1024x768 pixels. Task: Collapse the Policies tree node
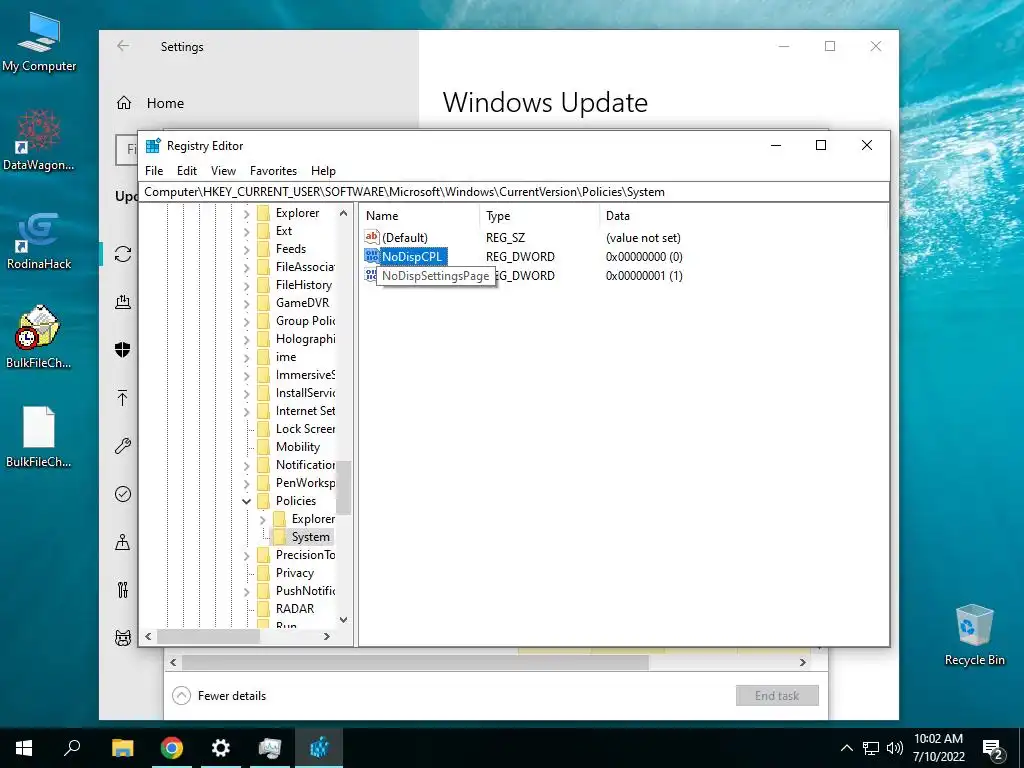246,501
